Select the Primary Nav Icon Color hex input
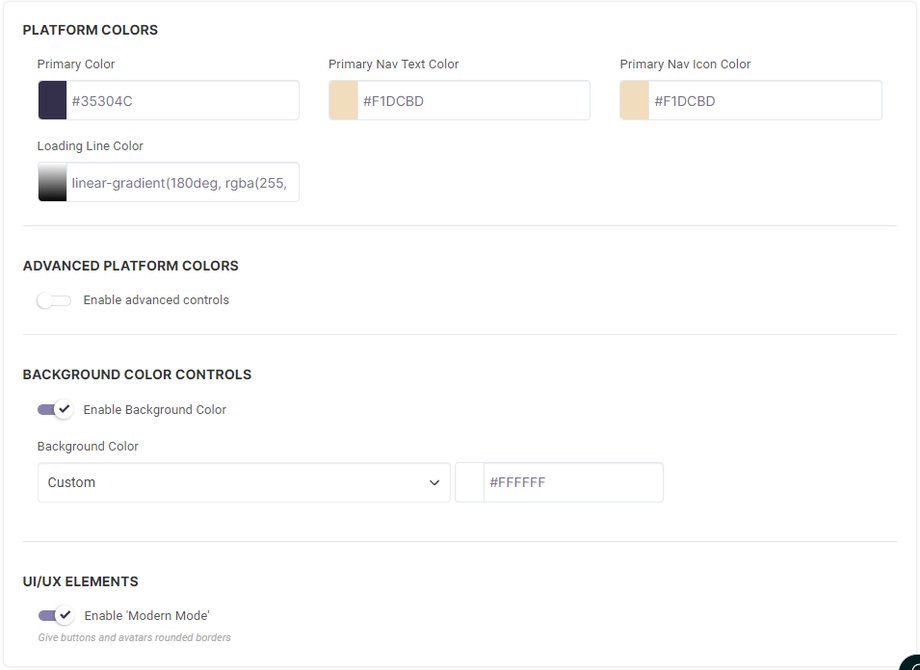This screenshot has height=670, width=920. click(x=765, y=101)
